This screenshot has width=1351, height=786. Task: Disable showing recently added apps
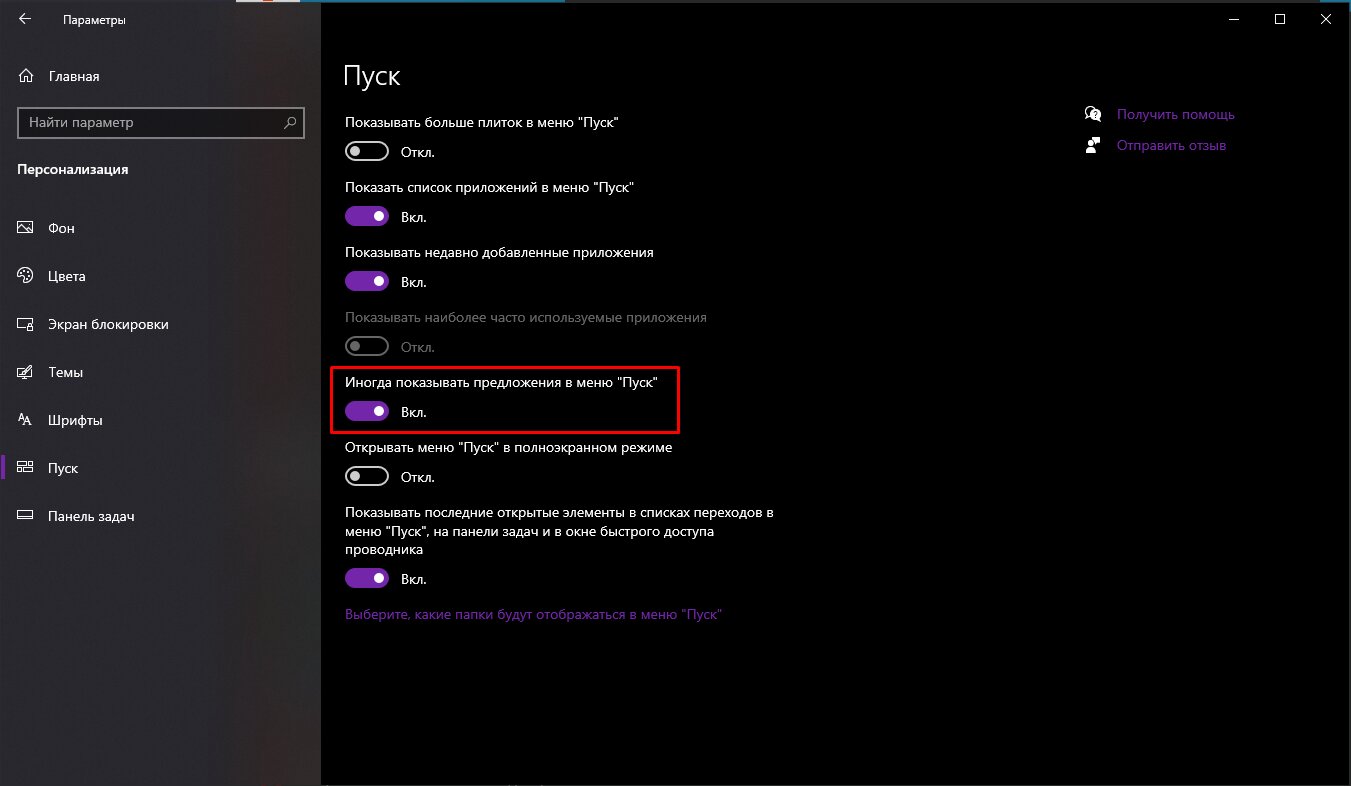(367, 282)
